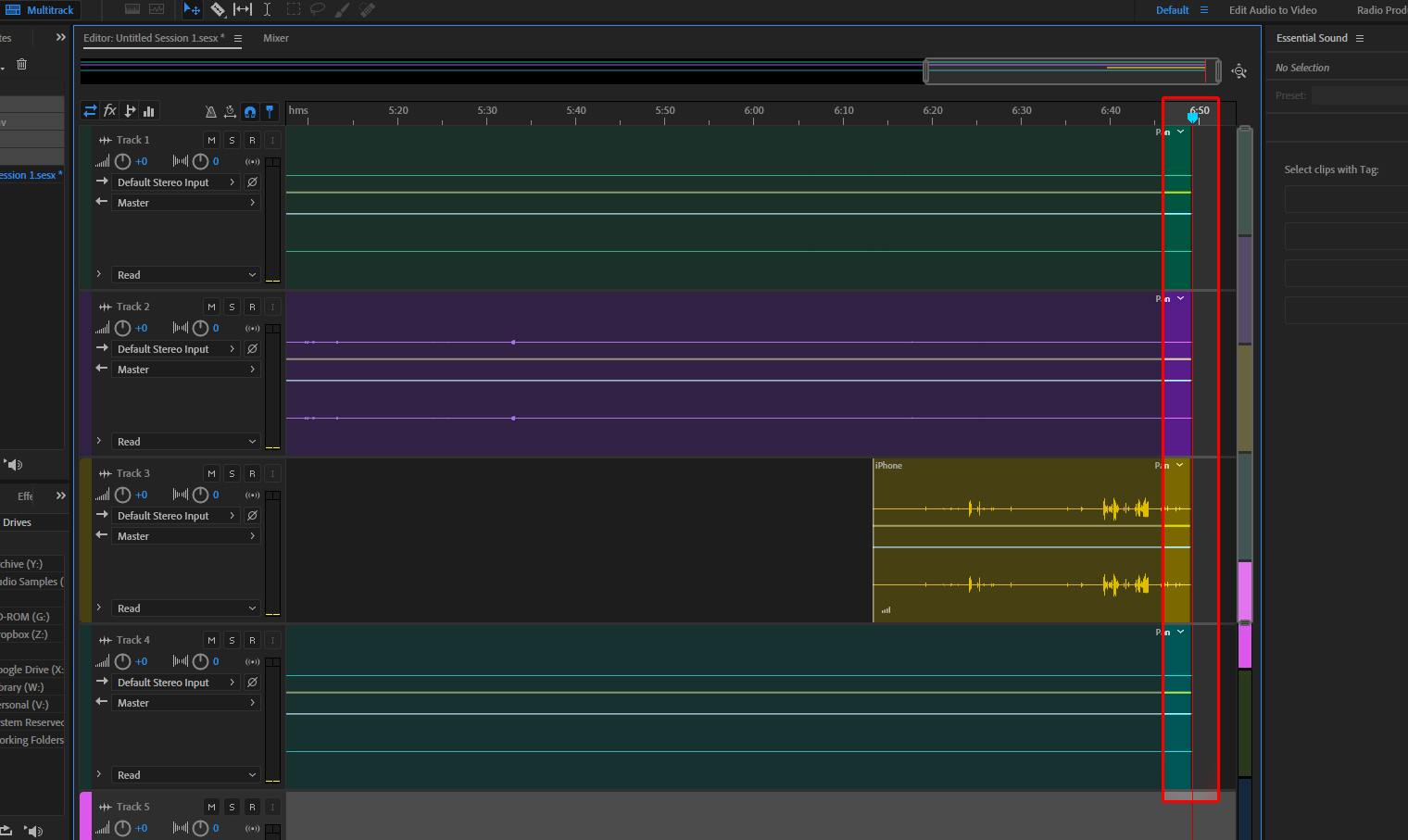Screen dimensions: 1408x840
Task: Toggle snapping magnet
Action: [250, 111]
